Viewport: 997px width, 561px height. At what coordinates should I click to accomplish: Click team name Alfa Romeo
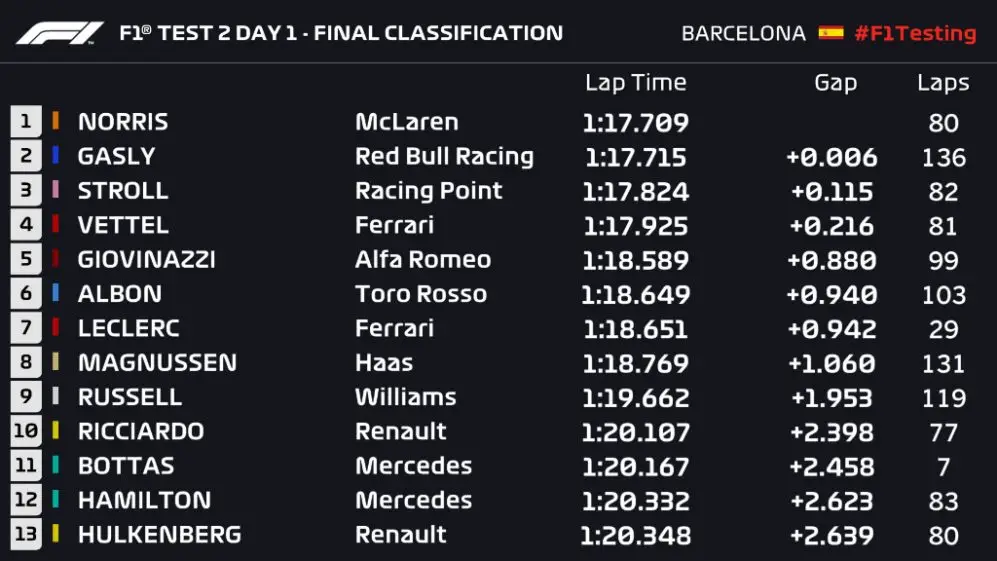[423, 260]
